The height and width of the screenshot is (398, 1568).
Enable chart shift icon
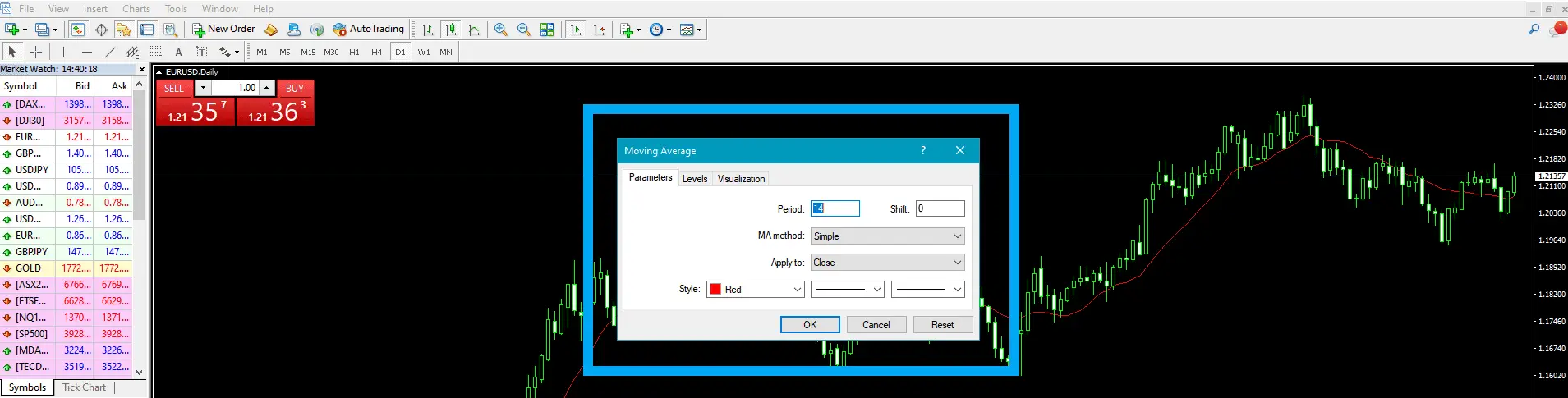(x=599, y=30)
